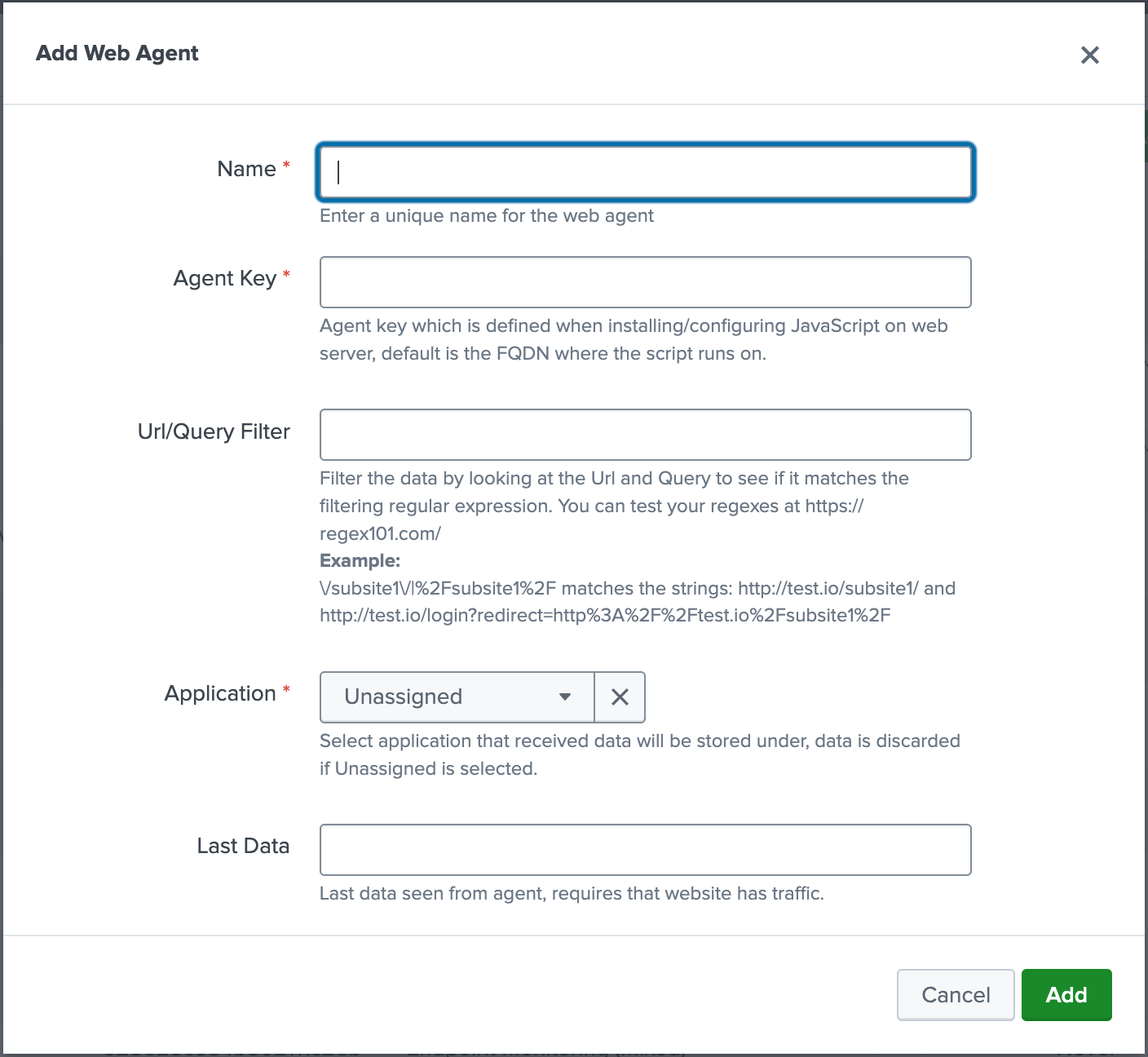Click the Application field label
The width and height of the screenshot is (1148, 1057).
pyautogui.click(x=220, y=693)
